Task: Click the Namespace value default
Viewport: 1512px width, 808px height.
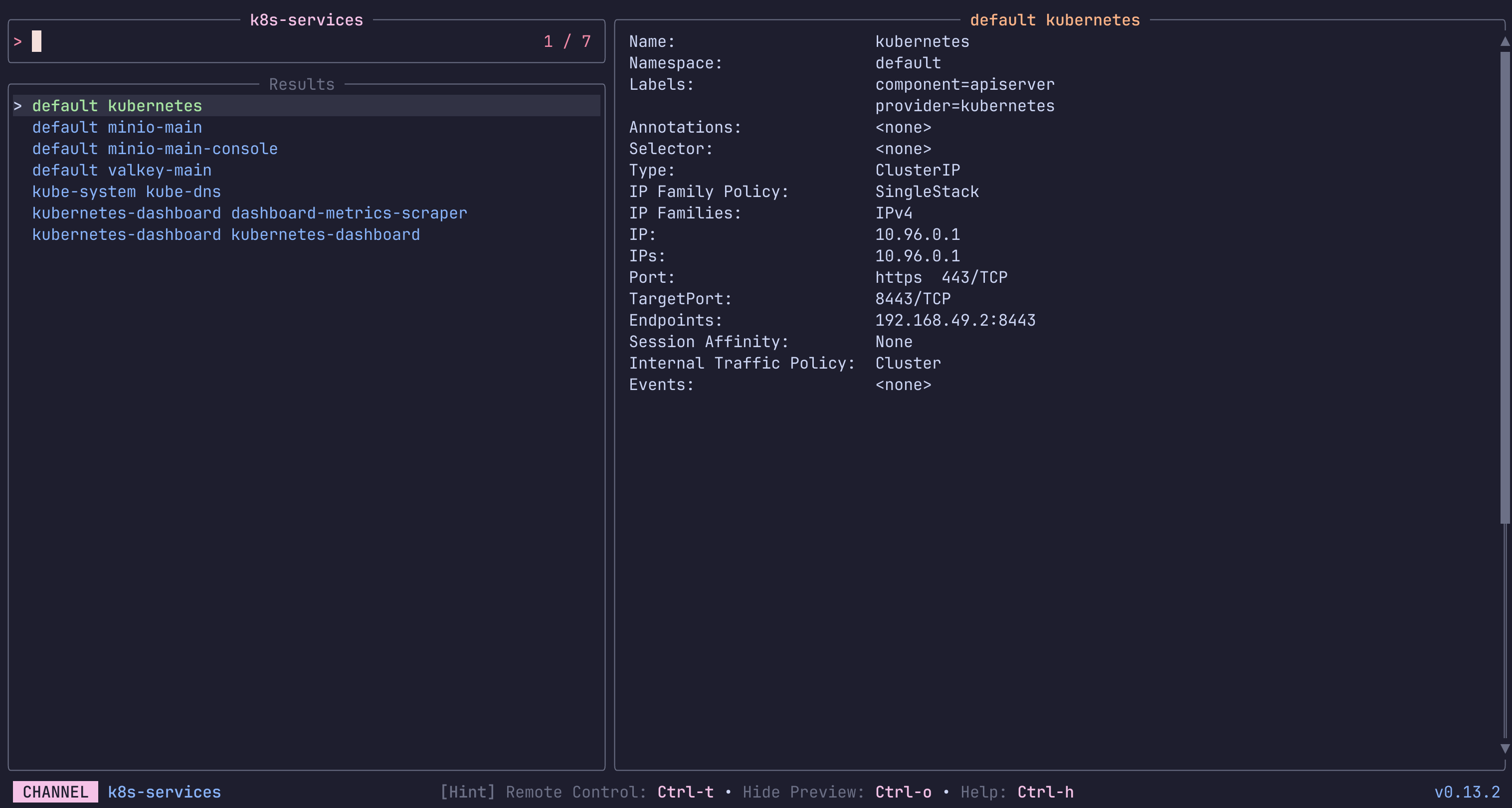Action: tap(908, 63)
